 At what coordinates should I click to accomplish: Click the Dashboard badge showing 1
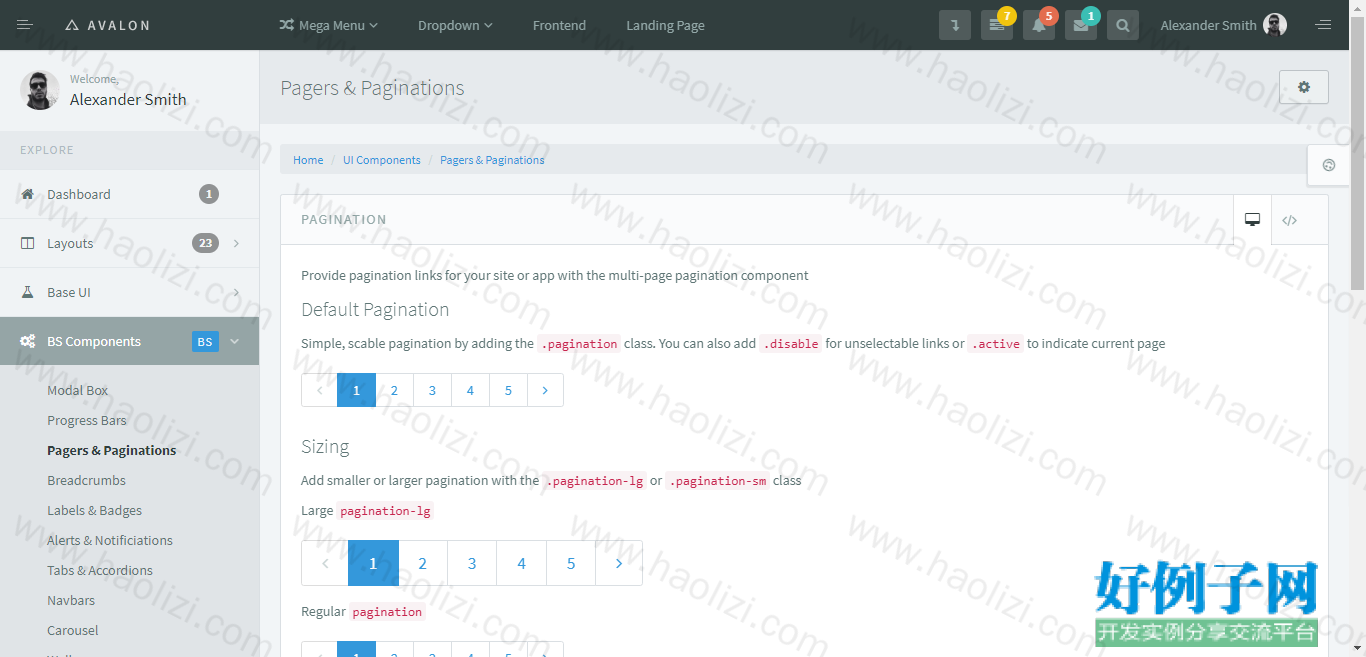click(209, 194)
